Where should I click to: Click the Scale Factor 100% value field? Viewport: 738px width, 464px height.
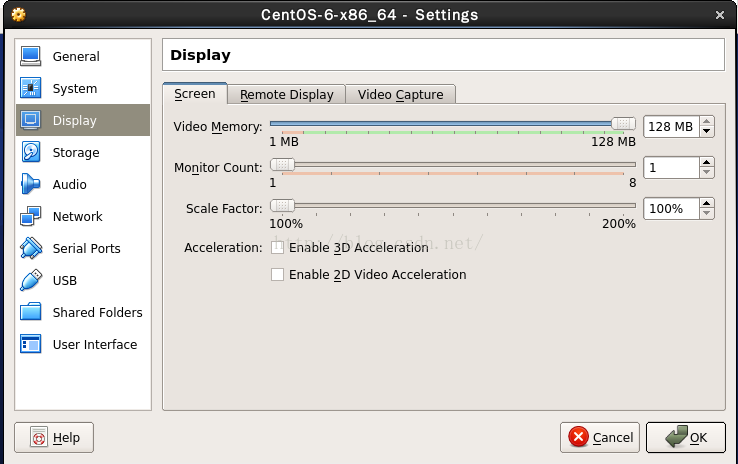pyautogui.click(x=672, y=208)
